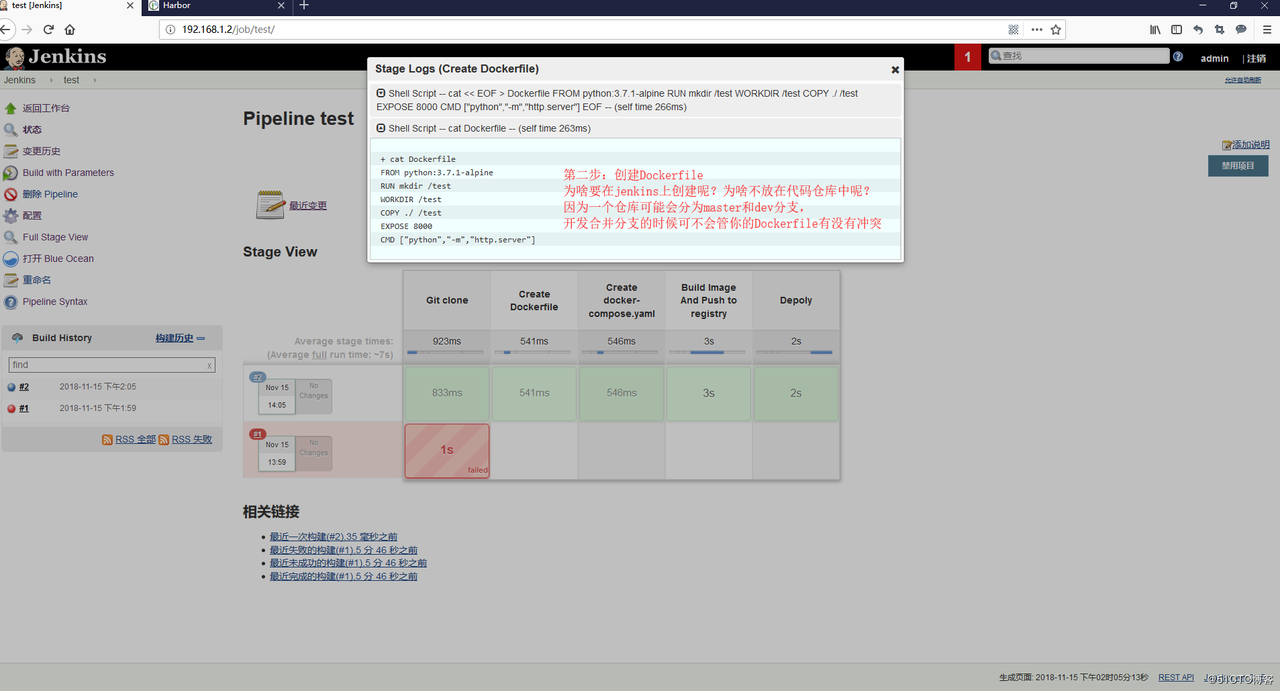Go back to dashboard via 返回工作台

click(x=46, y=108)
